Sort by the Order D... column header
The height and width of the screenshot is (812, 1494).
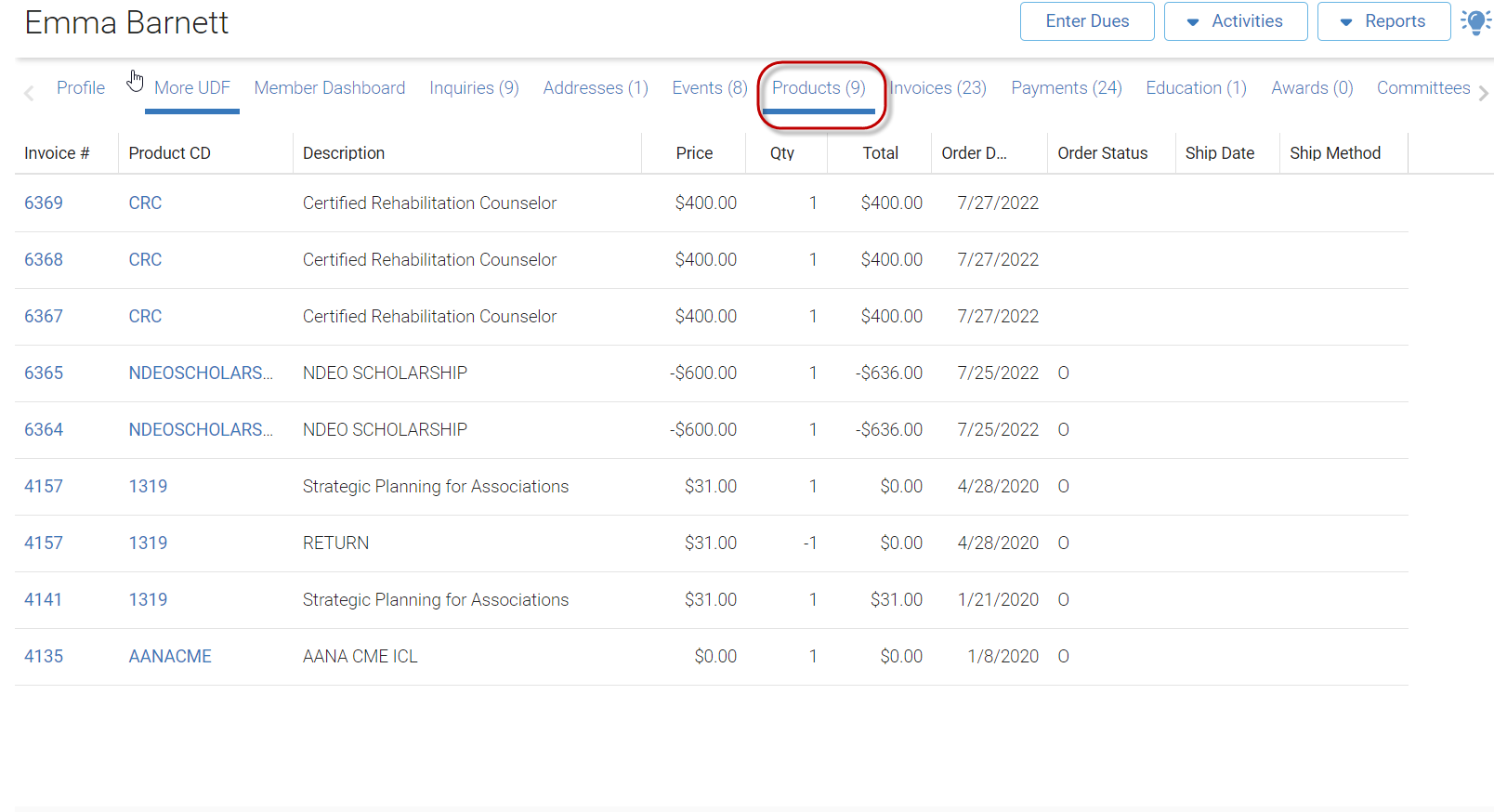point(974,153)
